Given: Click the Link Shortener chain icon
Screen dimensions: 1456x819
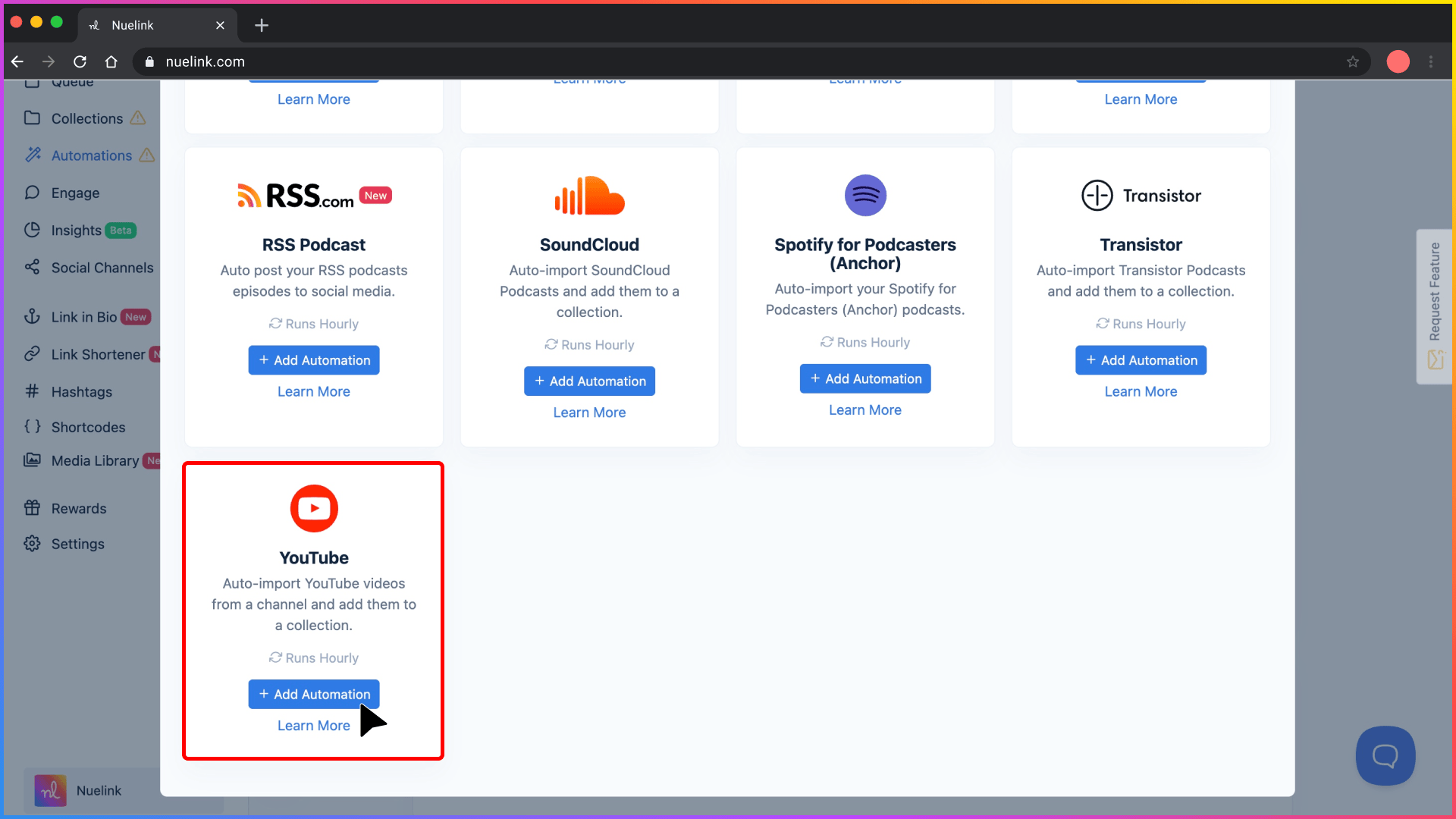Looking at the screenshot, I should tap(32, 354).
